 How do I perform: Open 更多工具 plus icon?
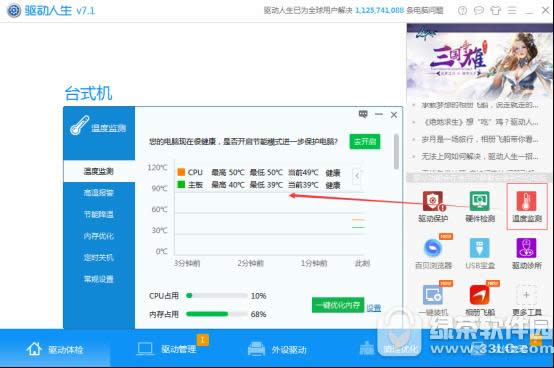(526, 295)
